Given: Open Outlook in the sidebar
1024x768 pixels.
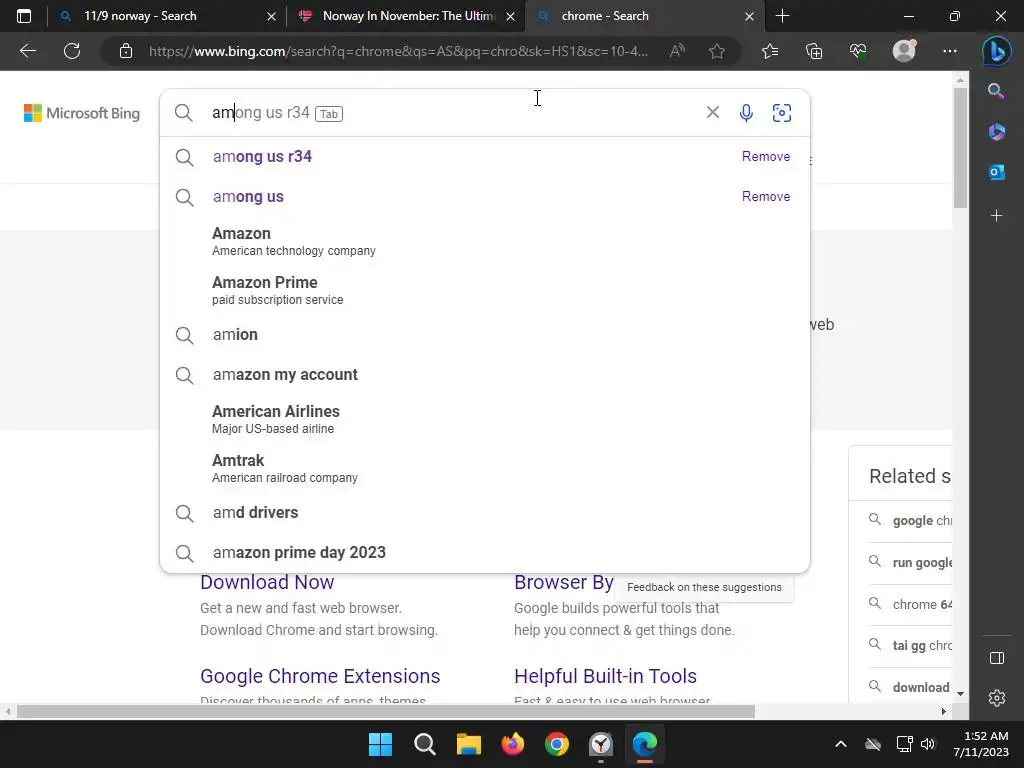Looking at the screenshot, I should click(997, 172).
